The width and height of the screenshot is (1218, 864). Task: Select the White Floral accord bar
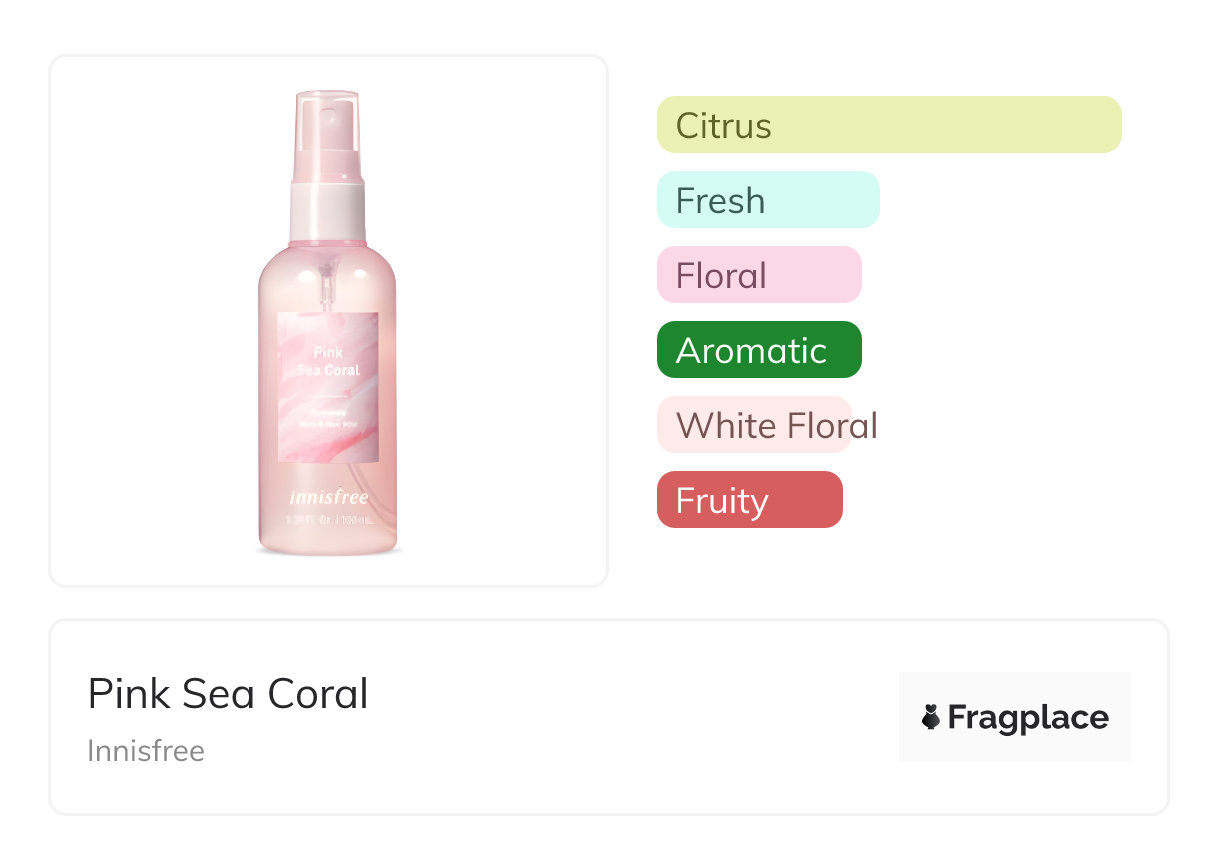[754, 425]
